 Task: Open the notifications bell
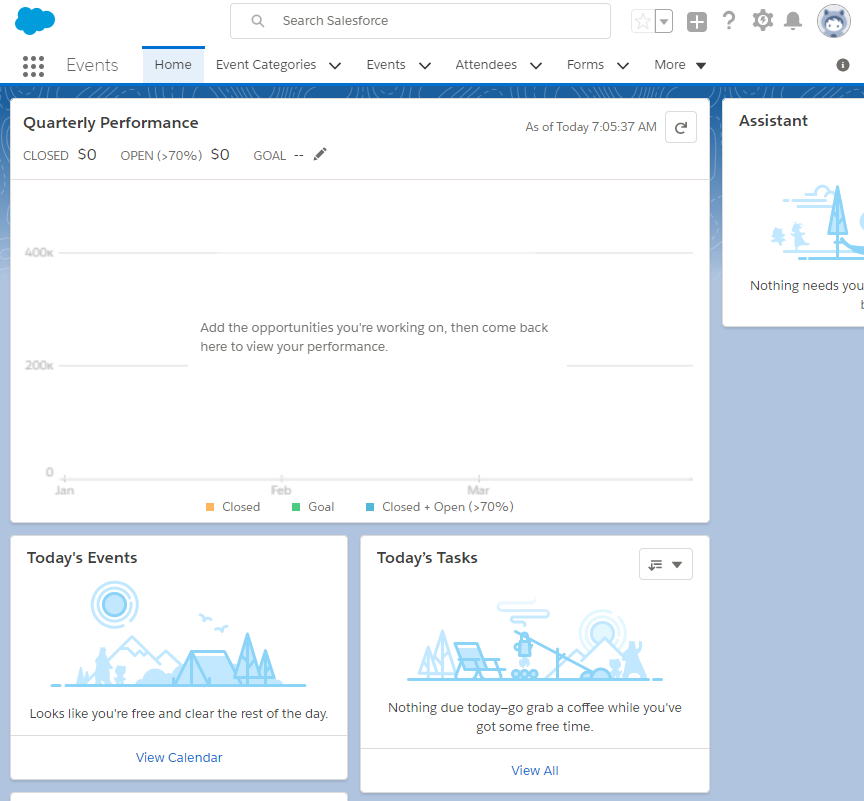point(793,21)
